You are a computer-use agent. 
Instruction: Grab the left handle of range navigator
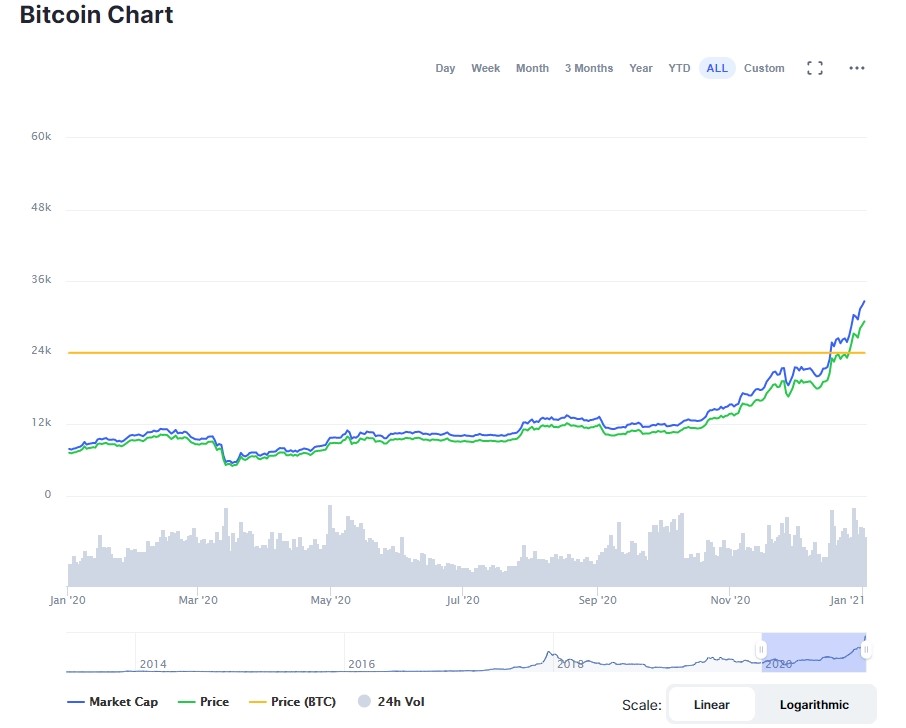coord(761,650)
